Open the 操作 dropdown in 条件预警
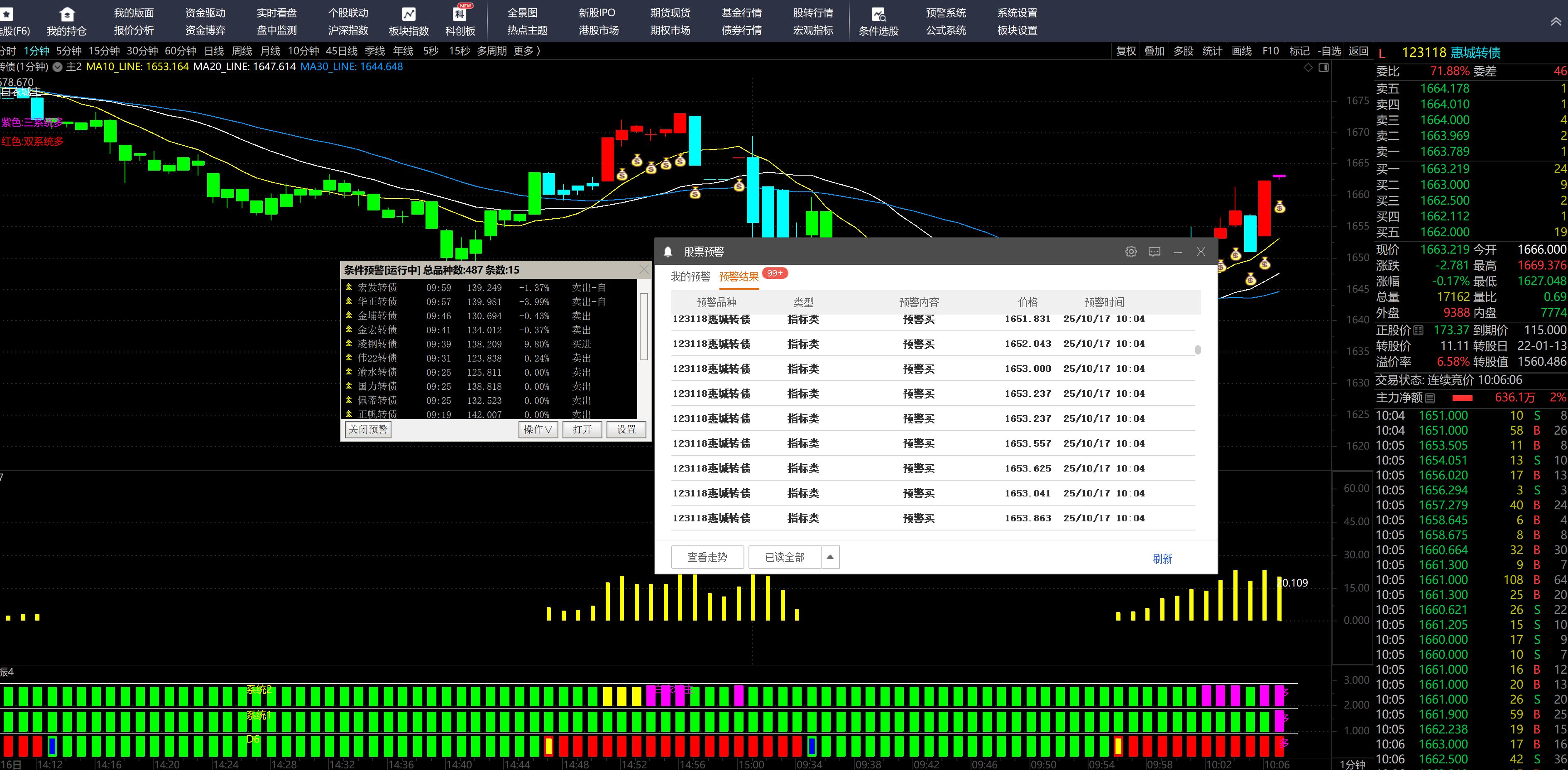The image size is (1568, 770). click(538, 429)
